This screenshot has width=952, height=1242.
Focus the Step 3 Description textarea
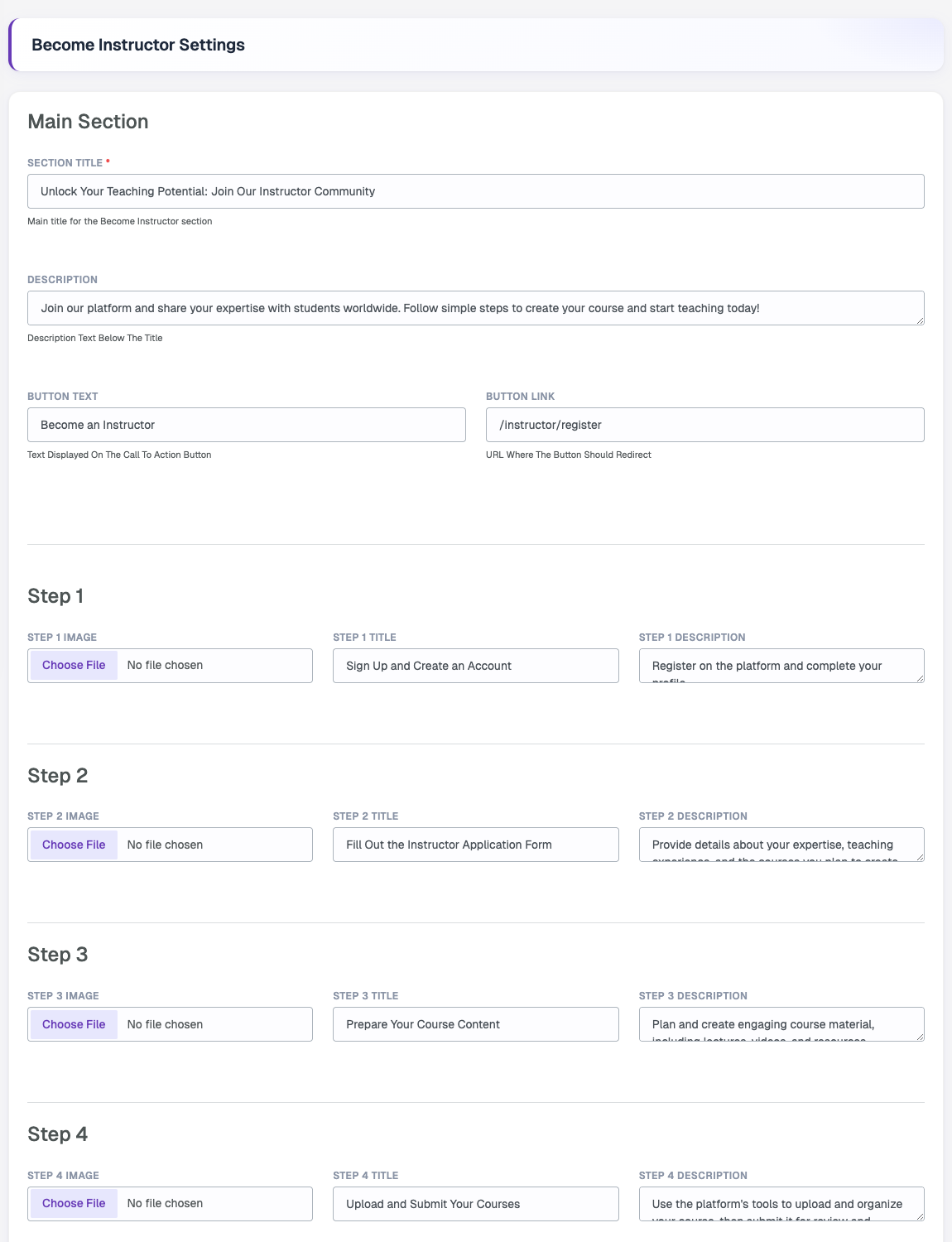(781, 1024)
